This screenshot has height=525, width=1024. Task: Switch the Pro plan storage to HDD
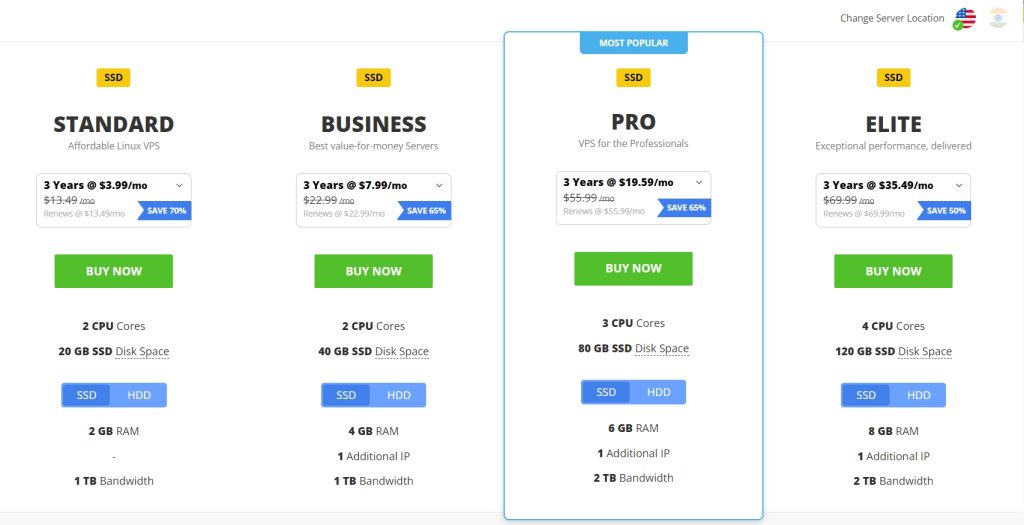coord(659,392)
